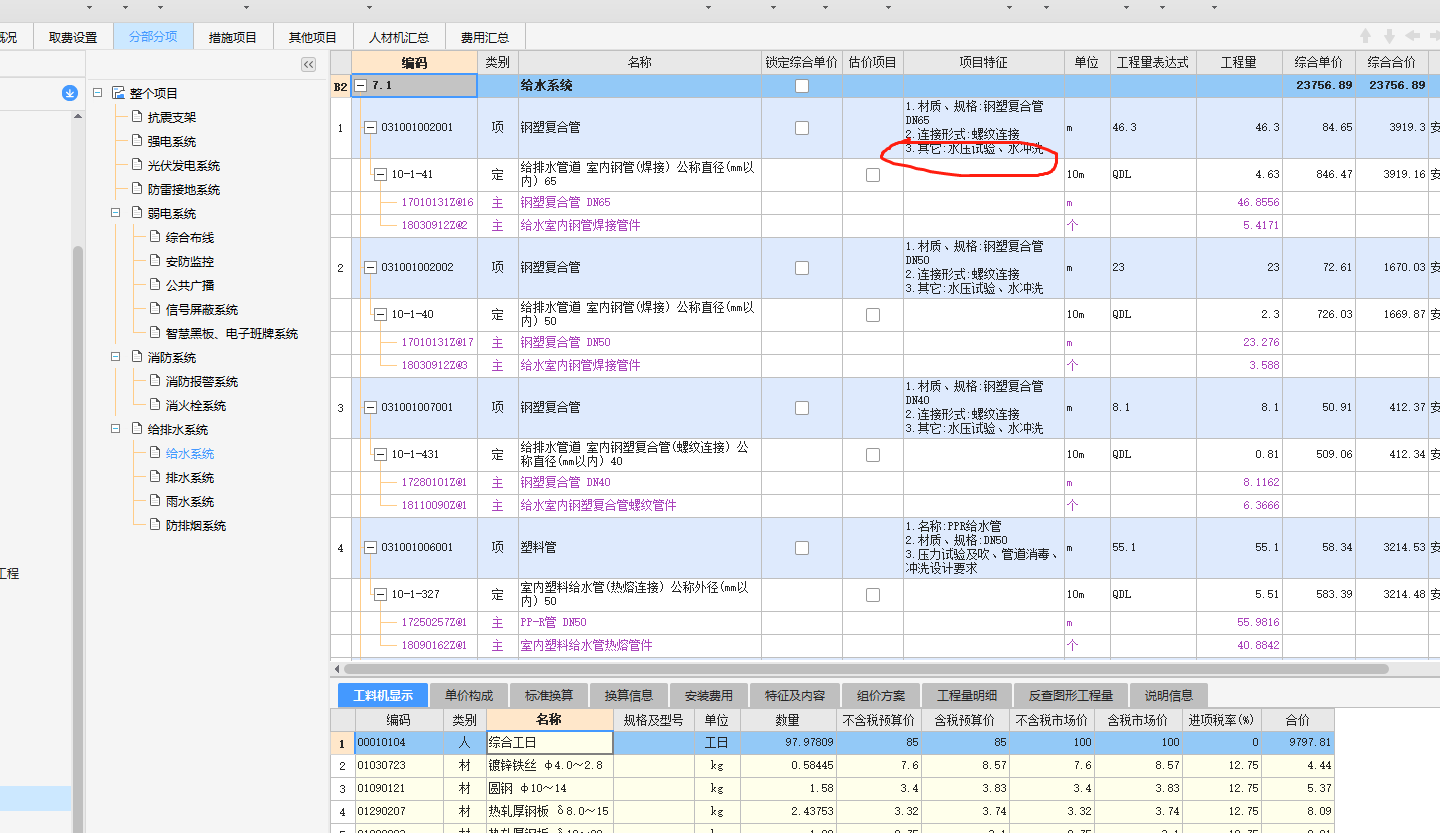Switch to the 措施项目 tab
Screen dimensions: 1440x833
click(x=233, y=37)
